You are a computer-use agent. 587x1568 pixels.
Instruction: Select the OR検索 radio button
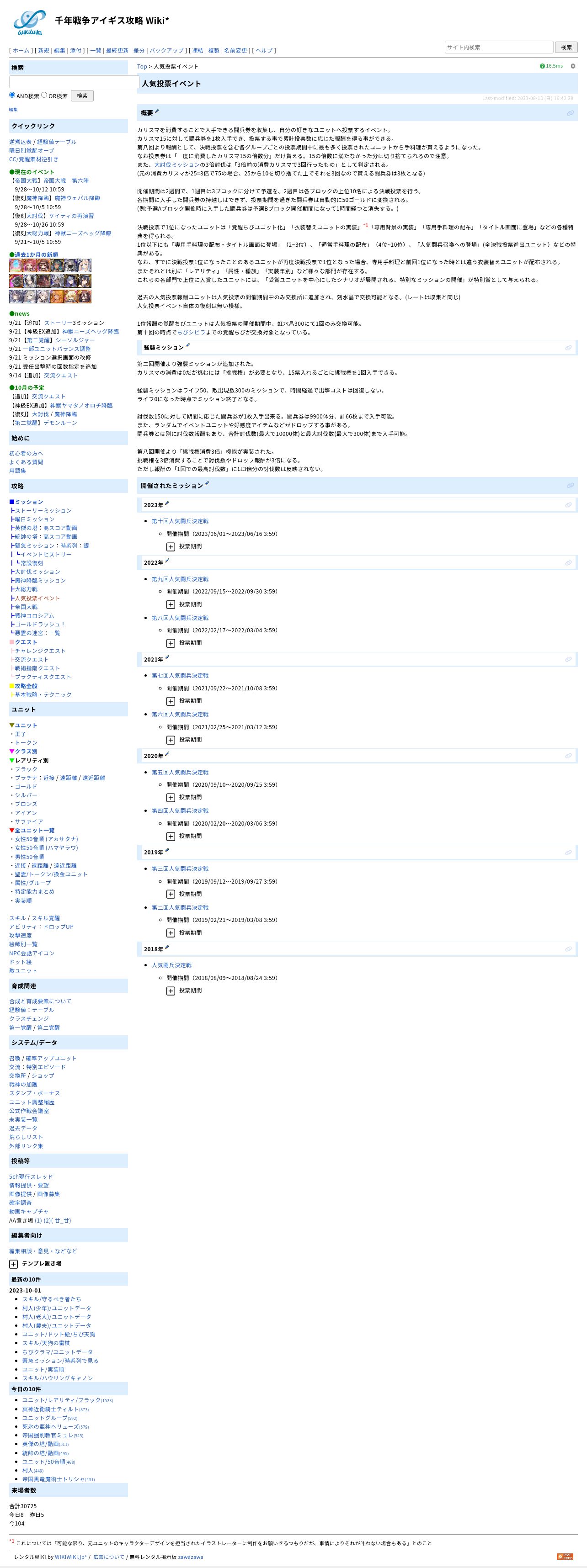(44, 95)
